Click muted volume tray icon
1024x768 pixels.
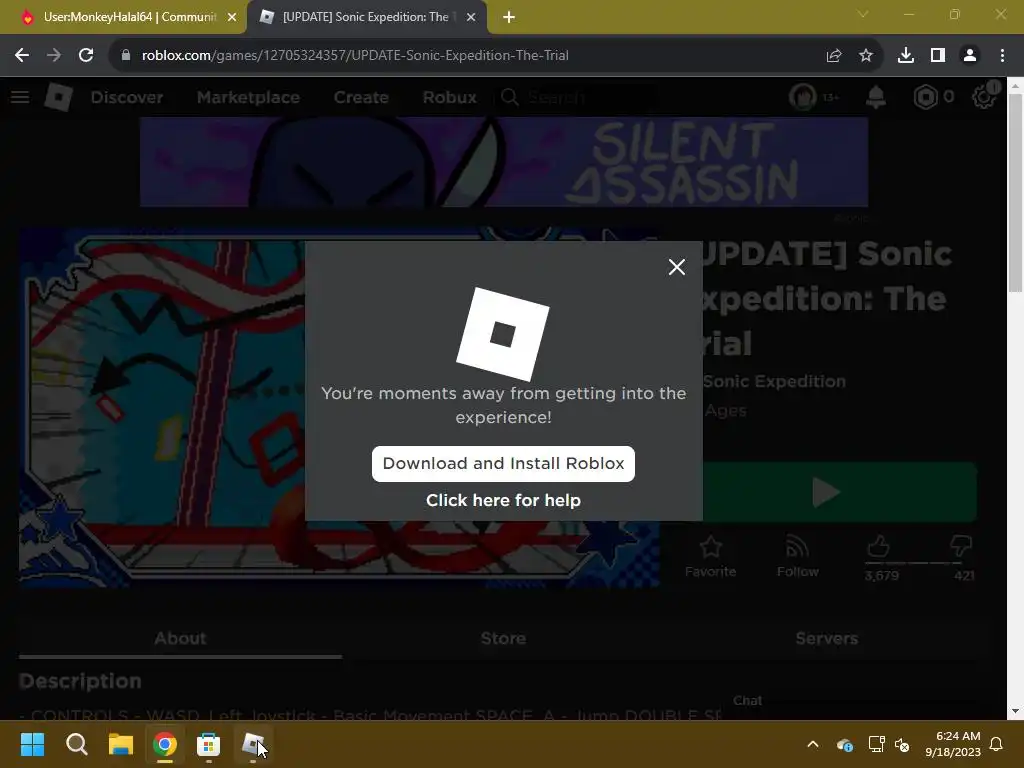coord(903,744)
